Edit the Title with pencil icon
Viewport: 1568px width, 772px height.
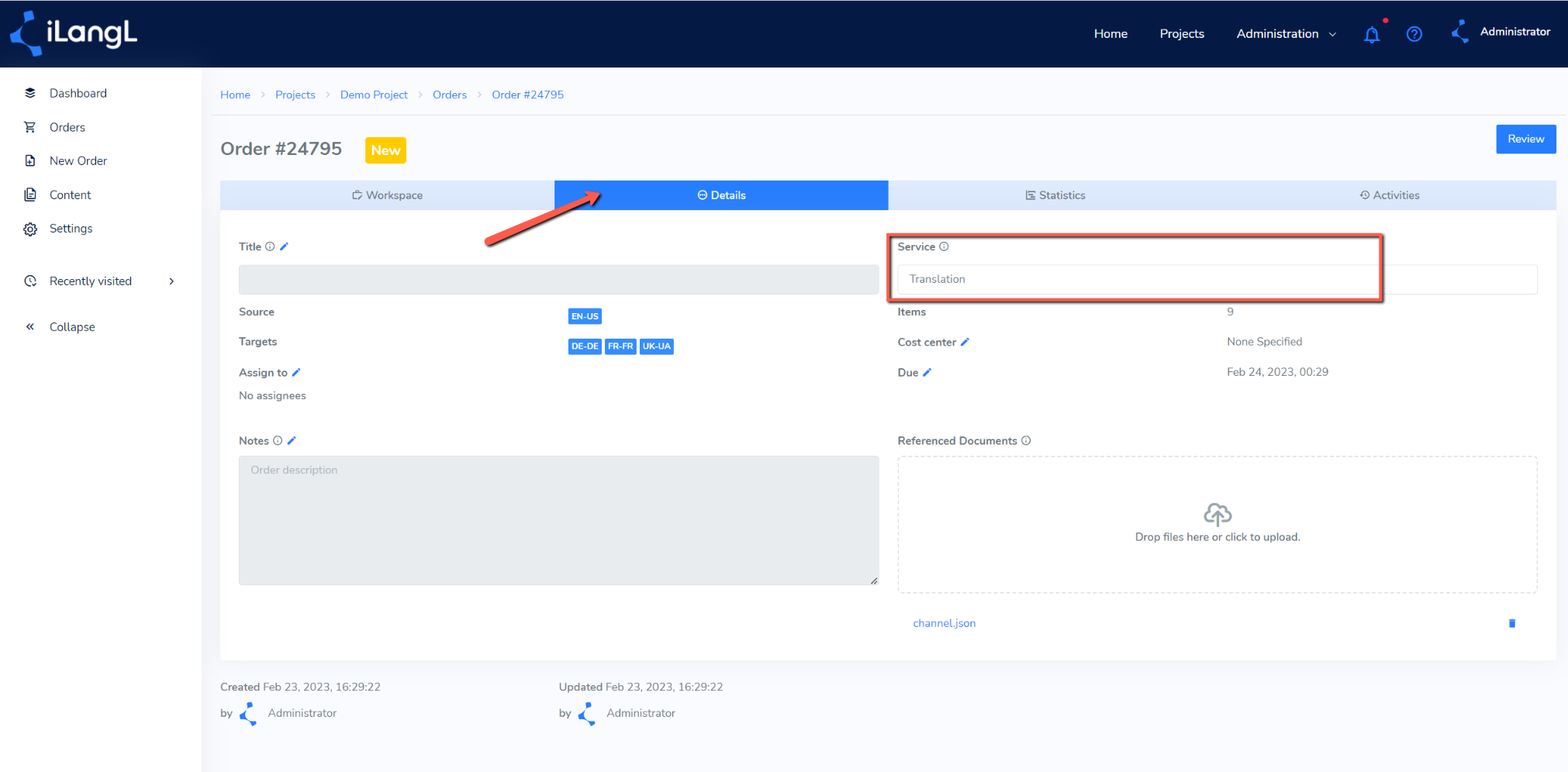(284, 246)
